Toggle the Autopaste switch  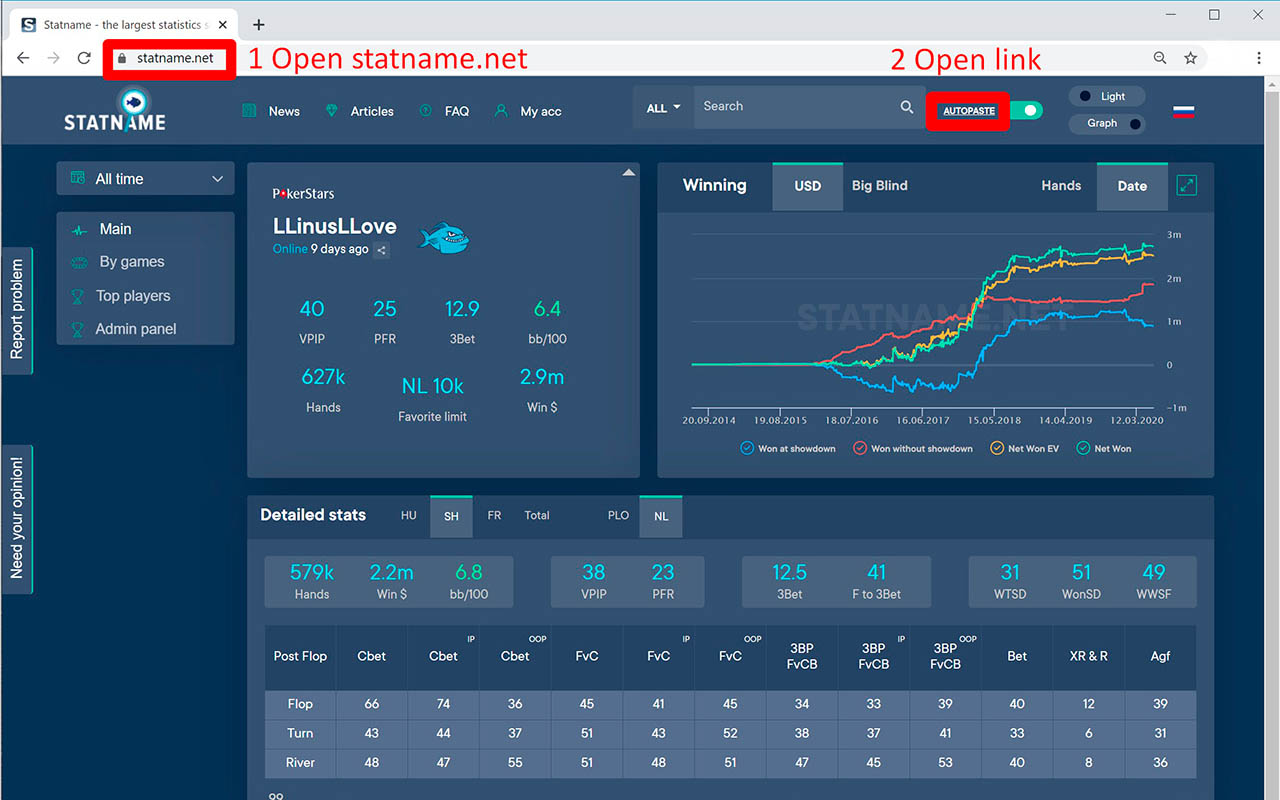[x=1026, y=110]
